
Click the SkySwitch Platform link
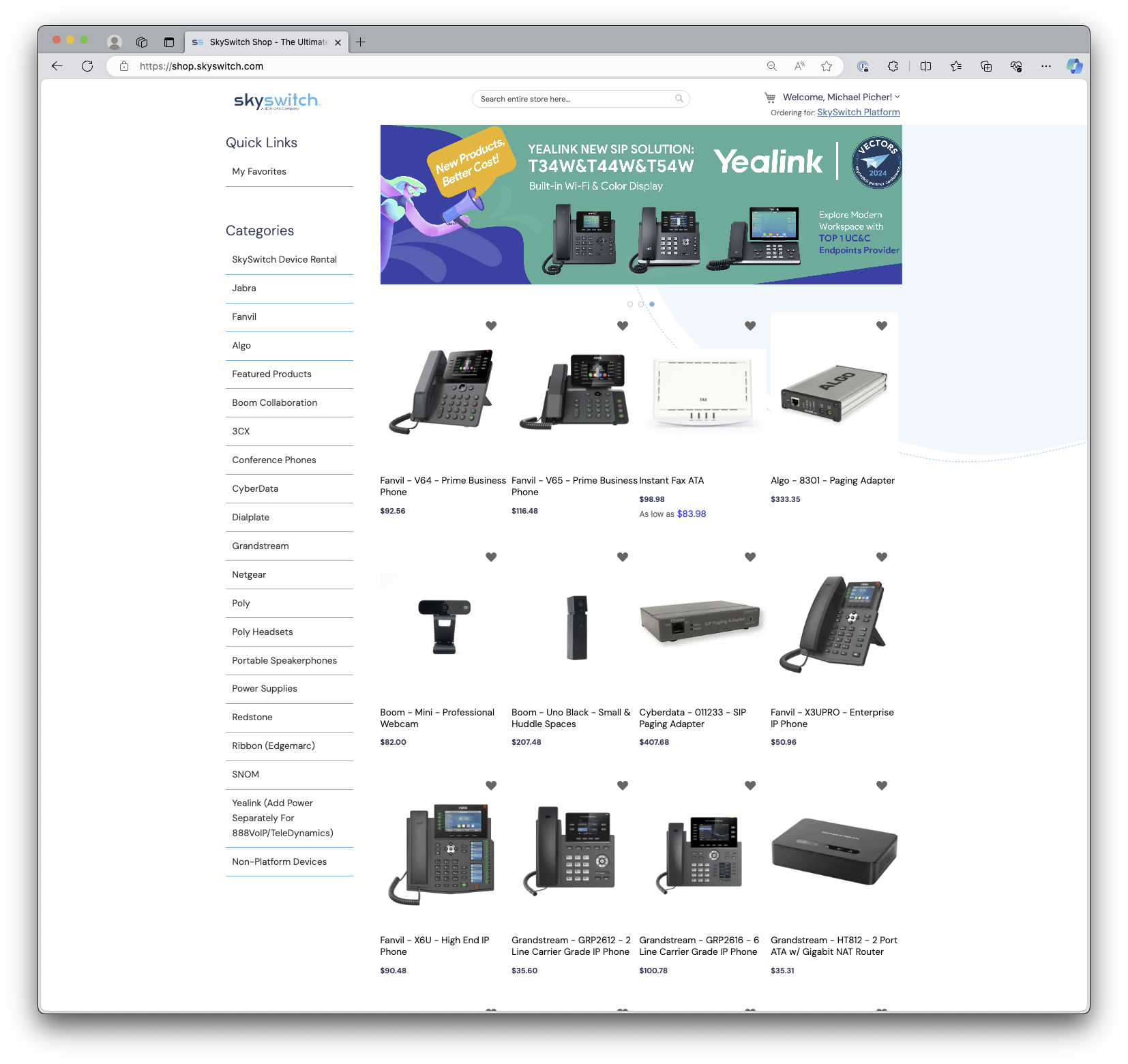[859, 113]
